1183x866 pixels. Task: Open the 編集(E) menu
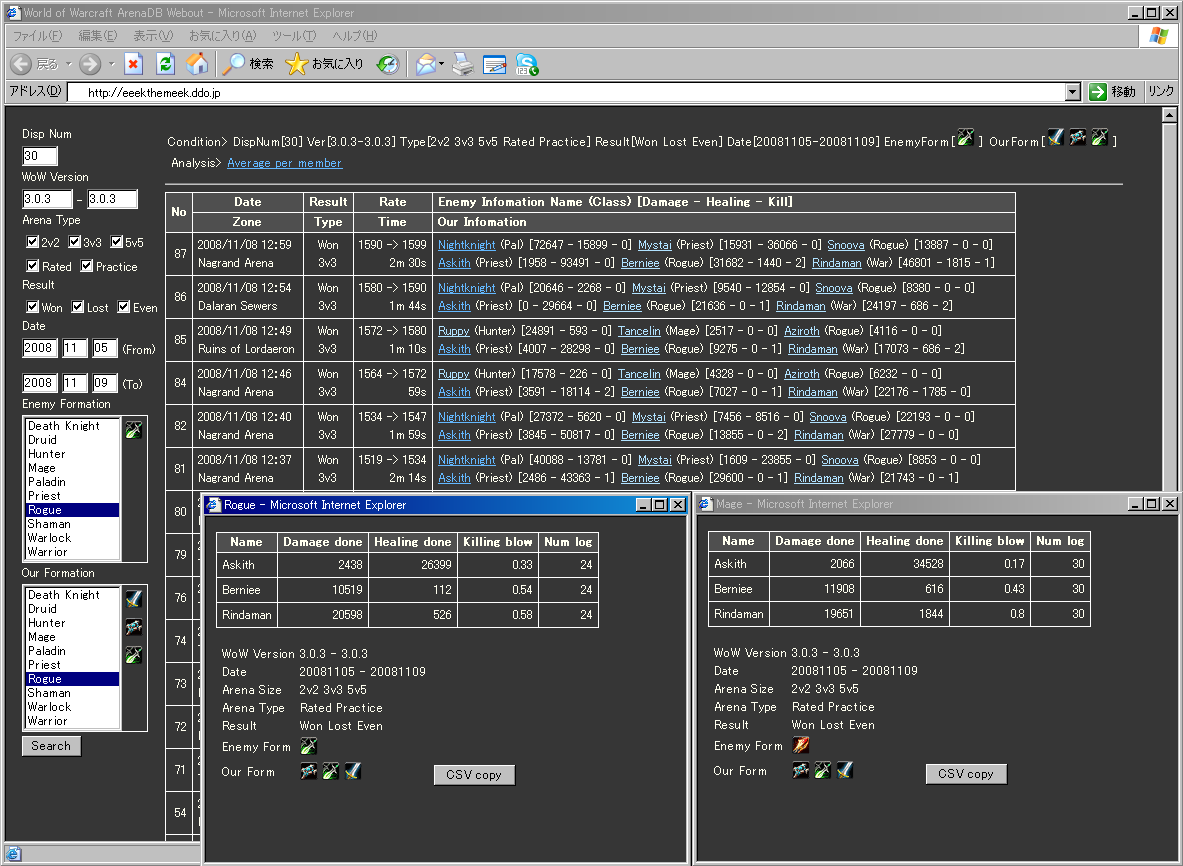click(98, 35)
